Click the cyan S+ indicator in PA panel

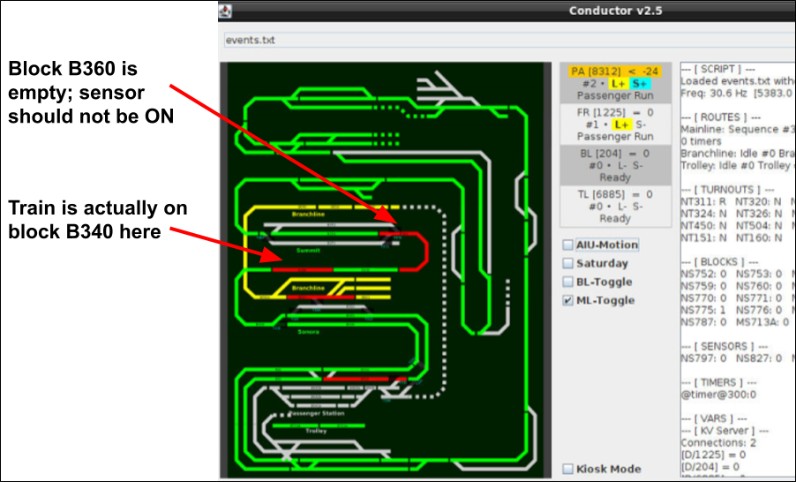[638, 85]
